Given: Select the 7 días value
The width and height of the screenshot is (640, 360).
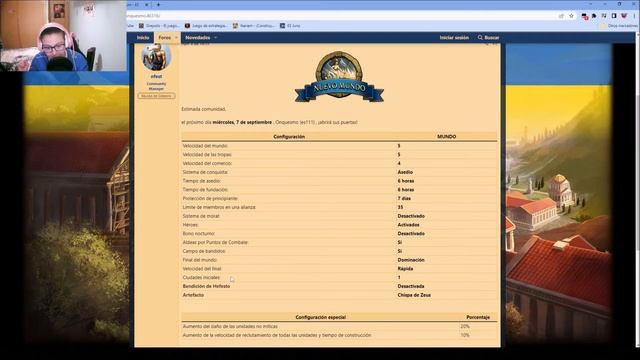Looking at the screenshot, I should point(404,198).
